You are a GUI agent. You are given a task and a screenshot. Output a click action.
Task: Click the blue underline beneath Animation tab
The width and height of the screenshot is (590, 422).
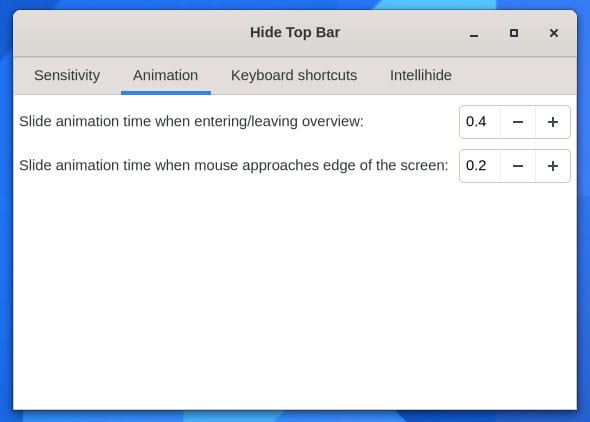click(x=166, y=93)
